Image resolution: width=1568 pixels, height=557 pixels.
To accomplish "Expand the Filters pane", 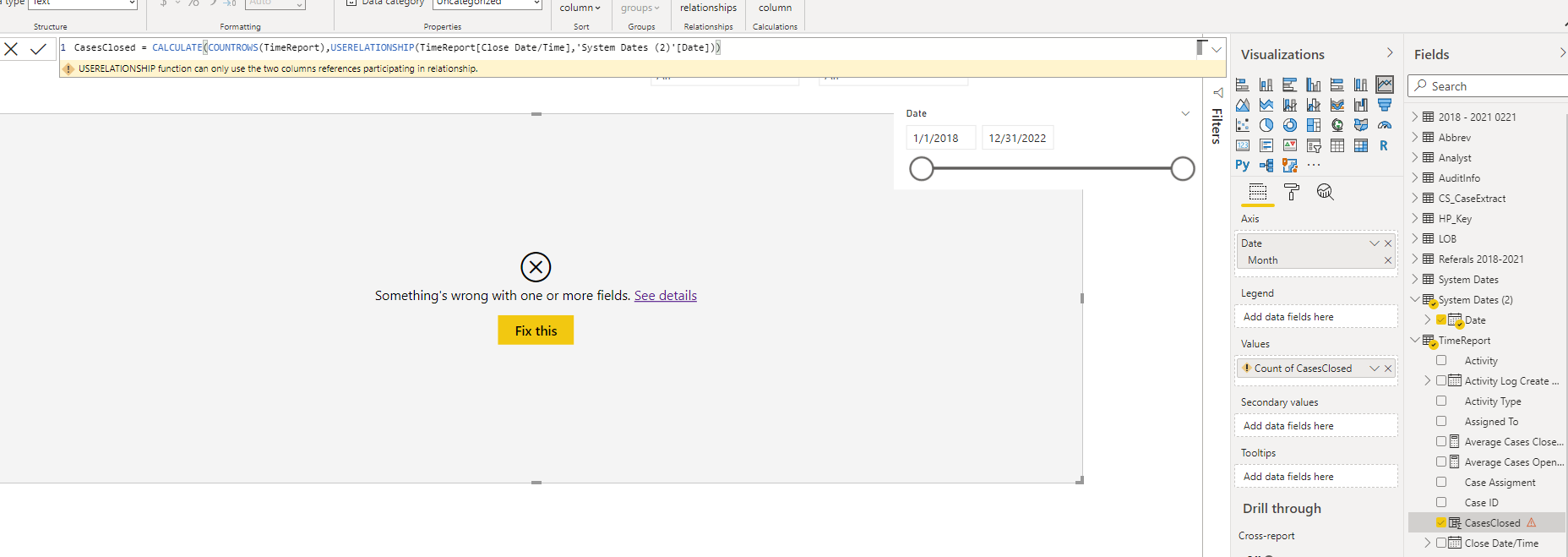I will click(1217, 93).
